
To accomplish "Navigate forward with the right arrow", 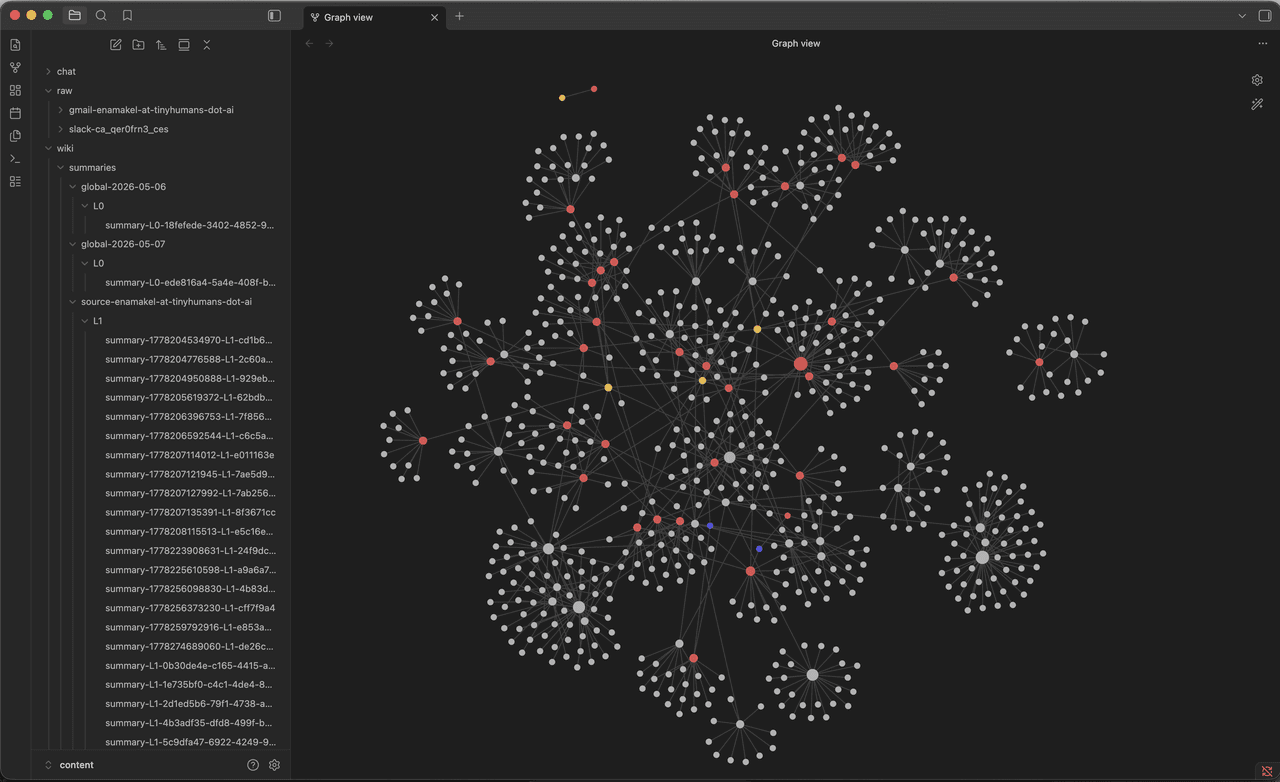I will coord(329,43).
